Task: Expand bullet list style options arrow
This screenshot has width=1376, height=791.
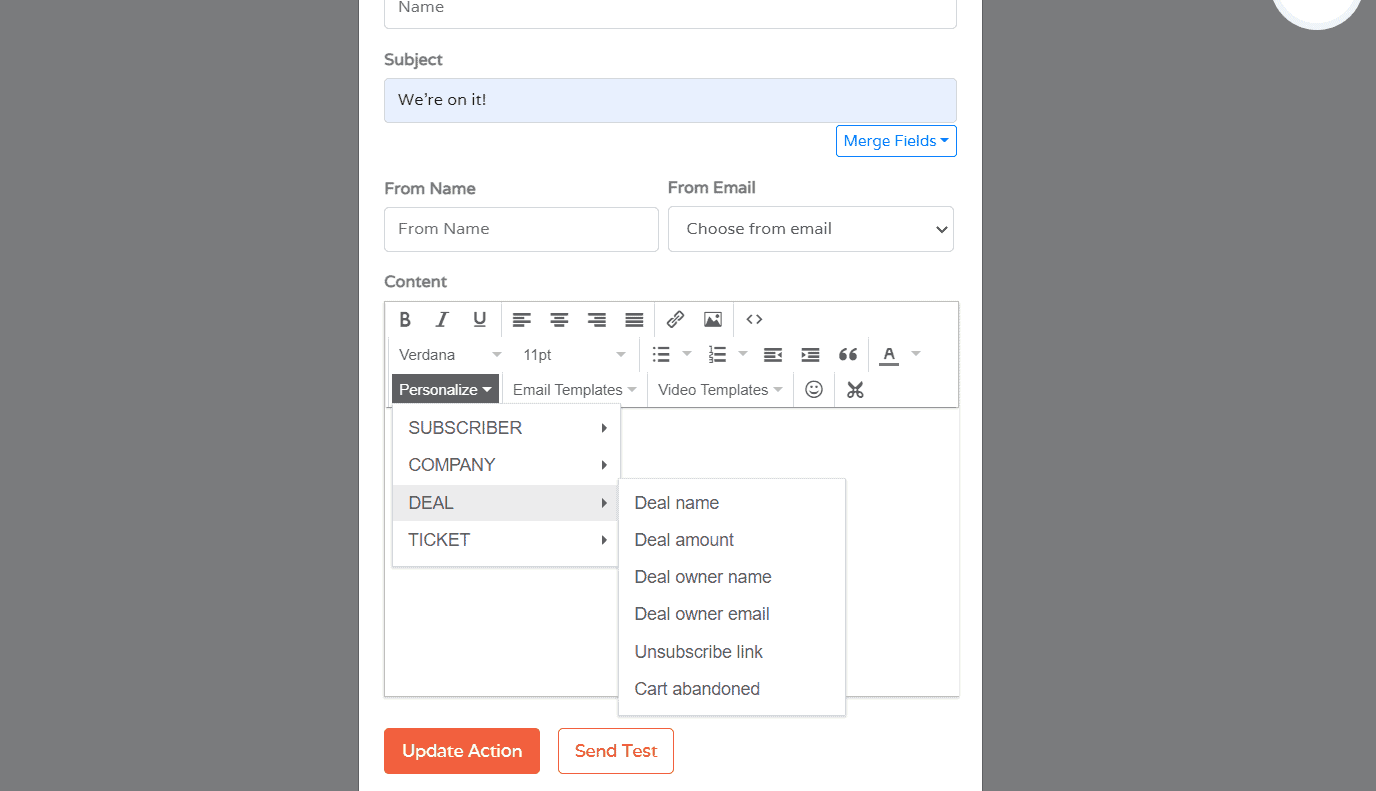Action: point(687,354)
